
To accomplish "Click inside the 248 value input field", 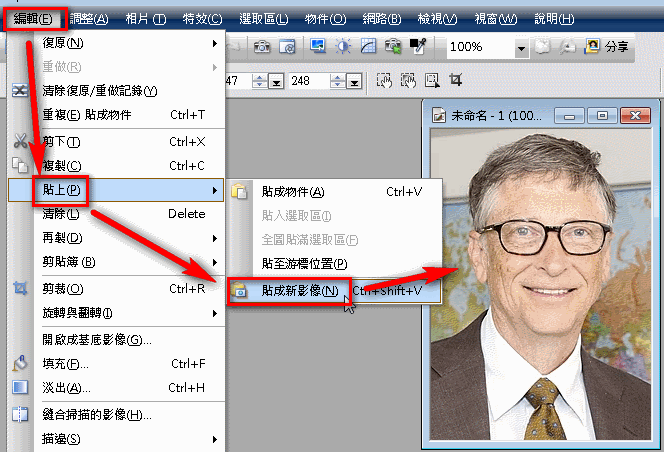I will 307,81.
